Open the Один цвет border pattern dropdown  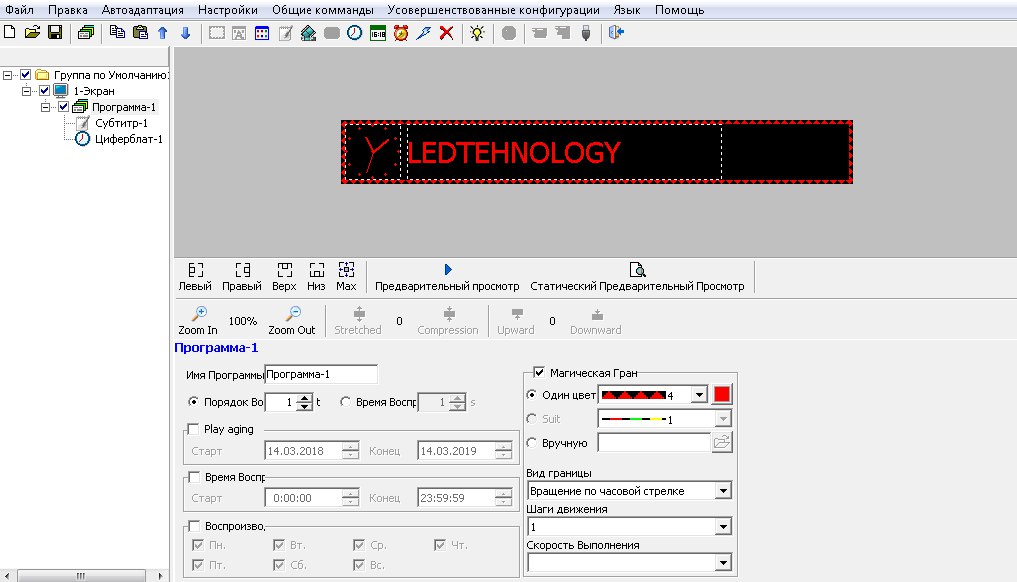[x=699, y=394]
